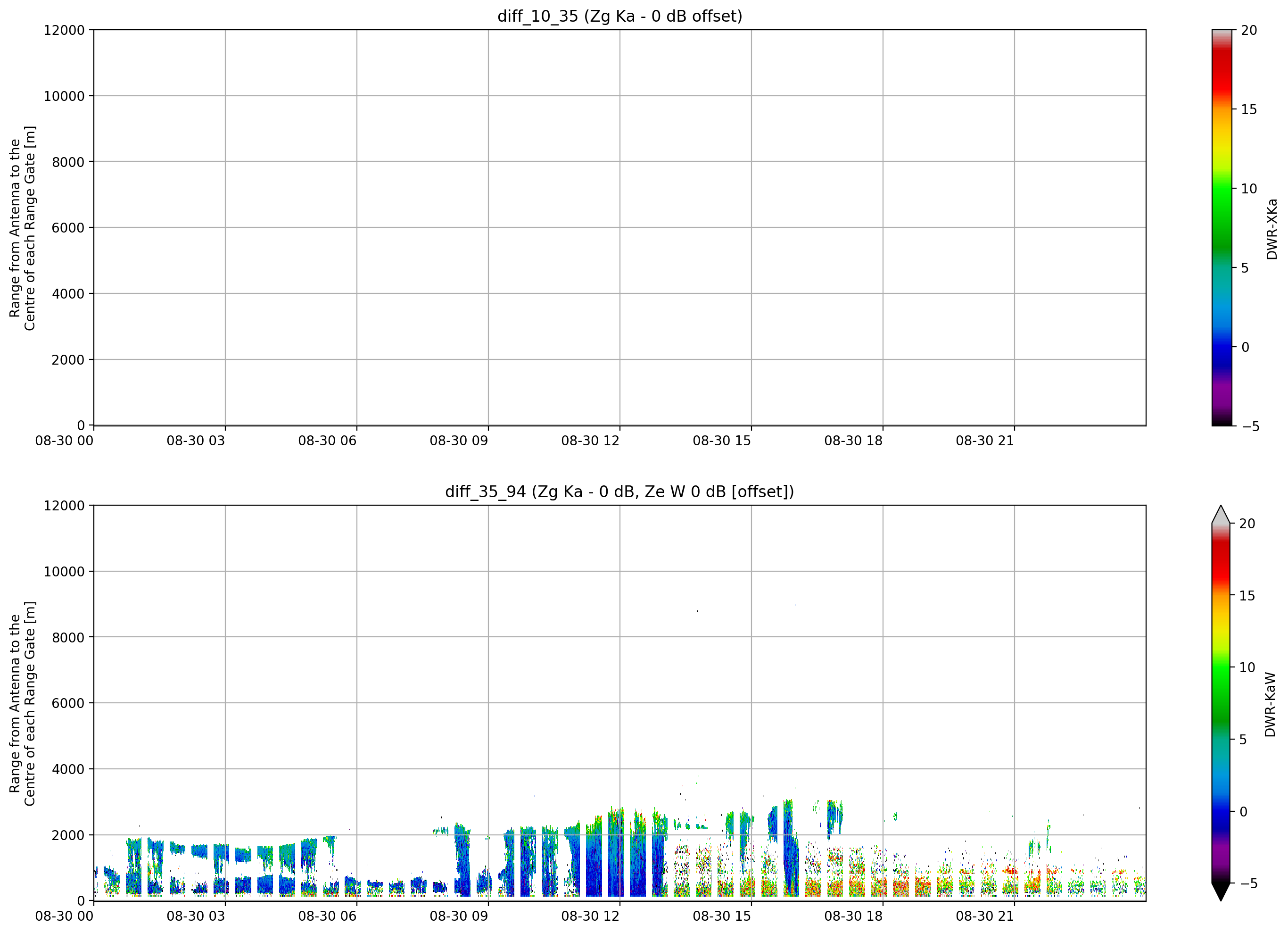Click tick 6000 on the top plot y-axis
Image resolution: width=1288 pixels, height=933 pixels.
point(68,228)
